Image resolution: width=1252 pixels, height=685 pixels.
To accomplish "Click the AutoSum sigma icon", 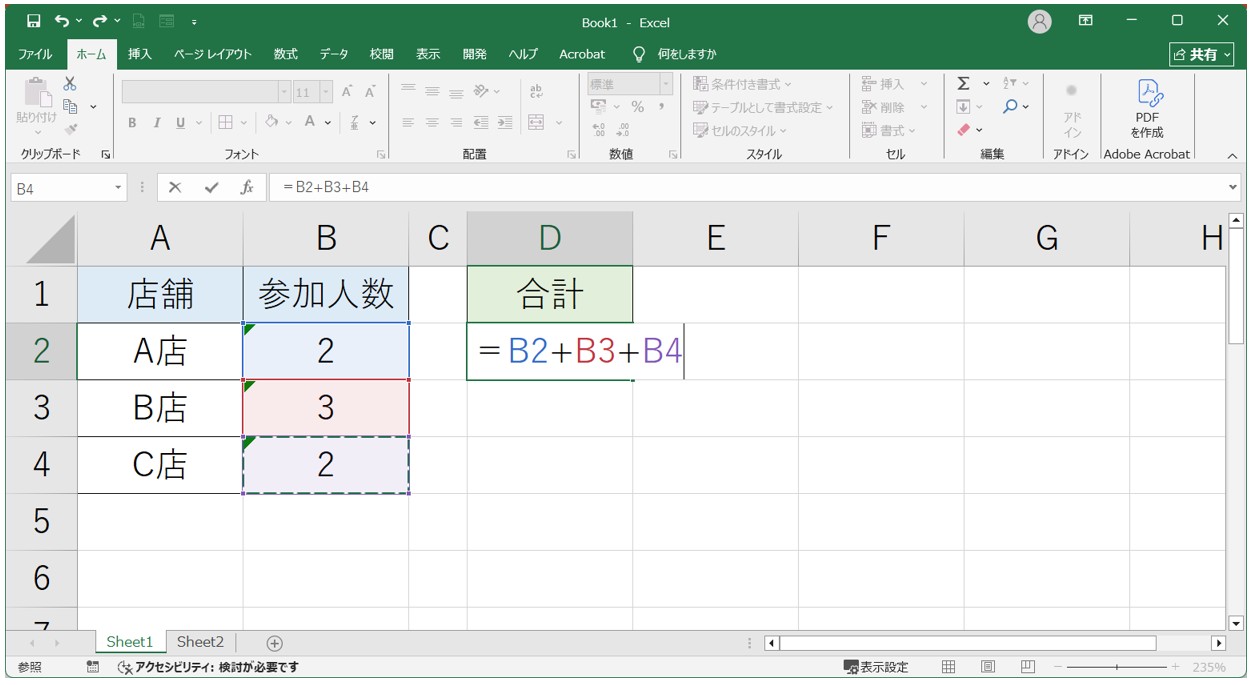I will point(963,84).
